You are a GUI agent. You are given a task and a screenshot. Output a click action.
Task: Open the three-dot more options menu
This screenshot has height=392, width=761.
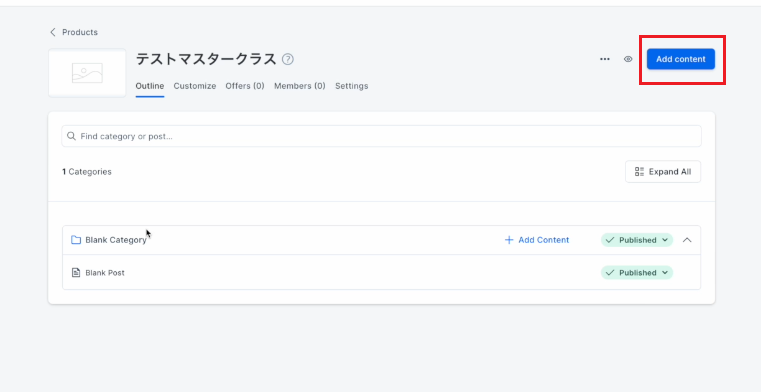604,59
